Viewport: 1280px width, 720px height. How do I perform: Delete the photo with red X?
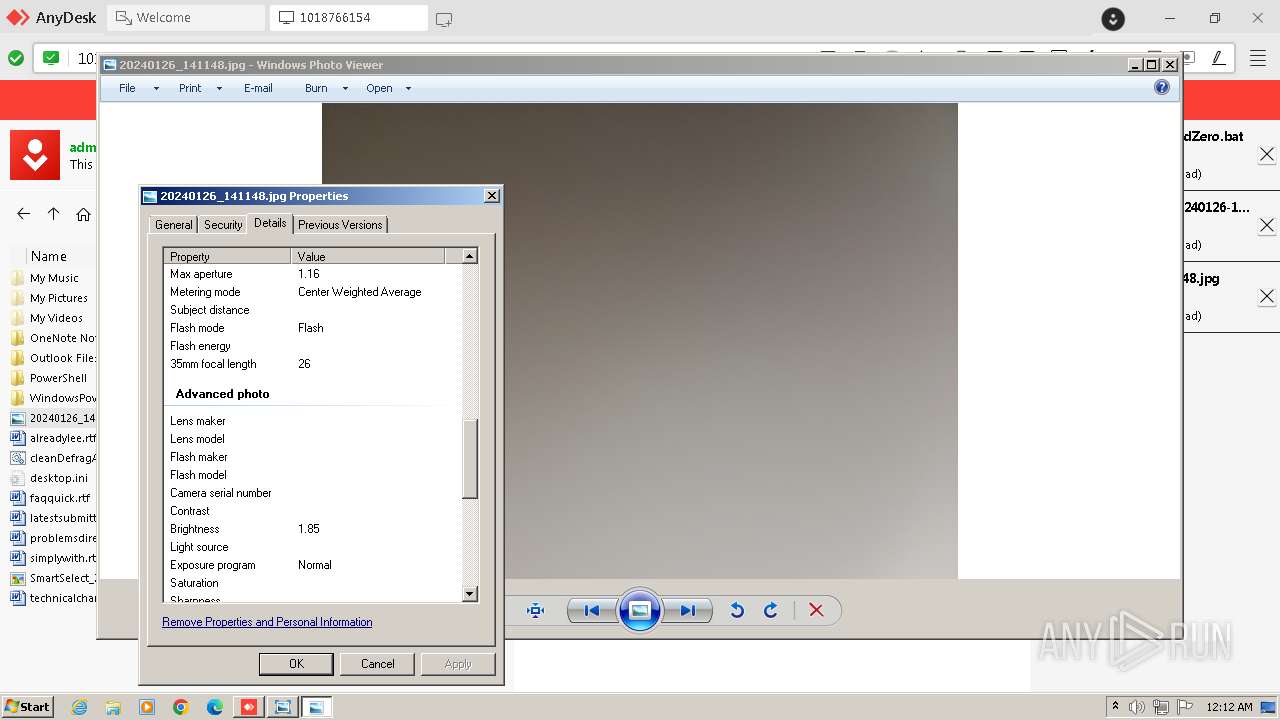coord(816,610)
